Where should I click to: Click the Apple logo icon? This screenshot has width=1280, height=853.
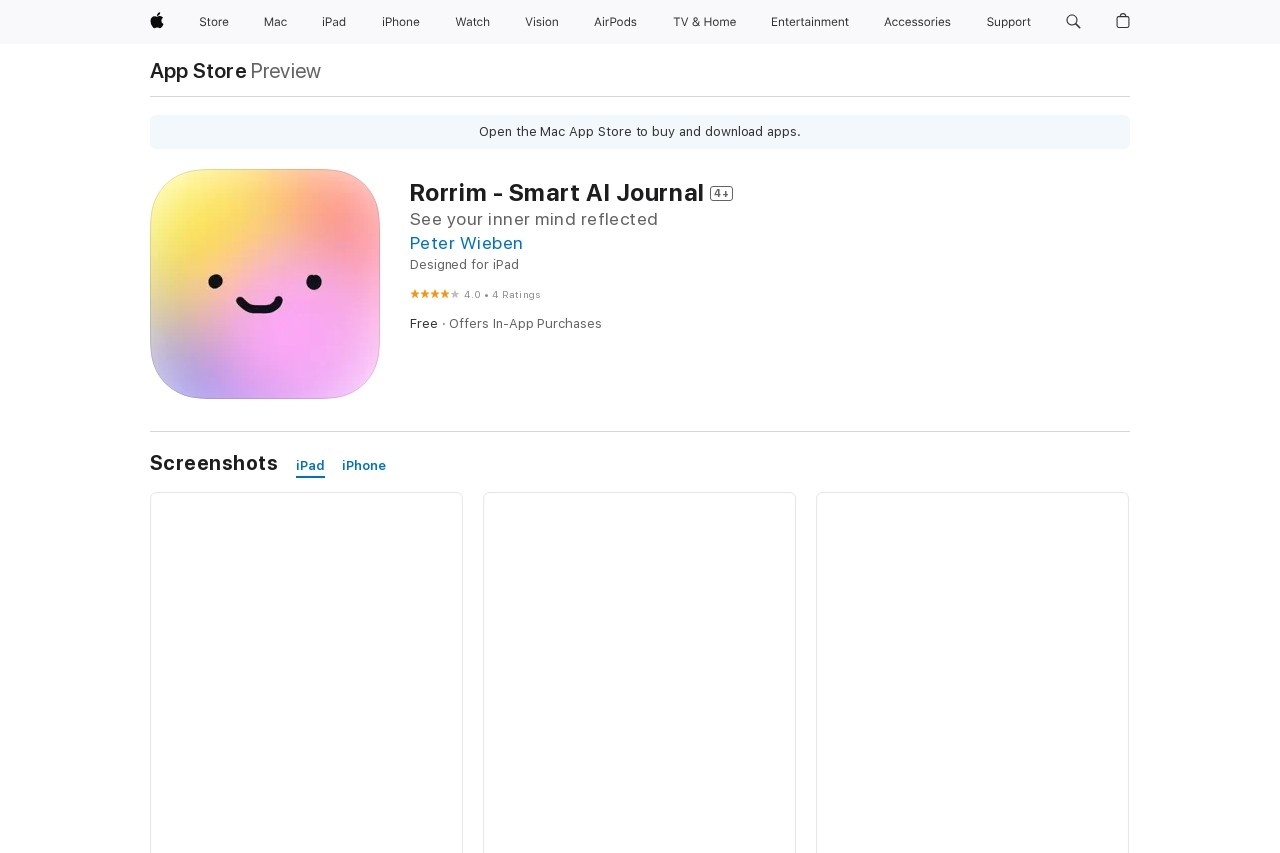[x=157, y=21]
